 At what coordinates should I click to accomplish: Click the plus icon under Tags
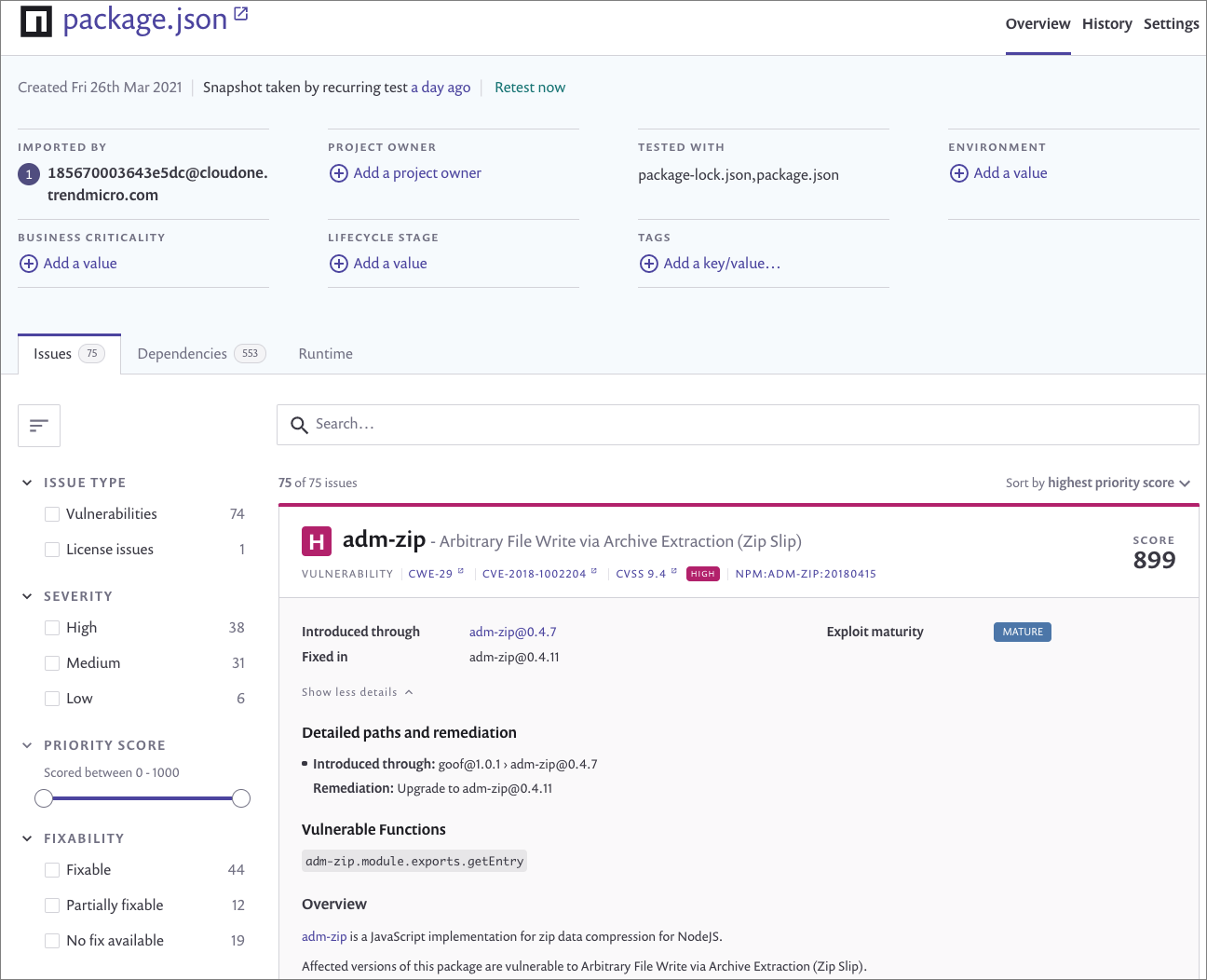point(649,264)
